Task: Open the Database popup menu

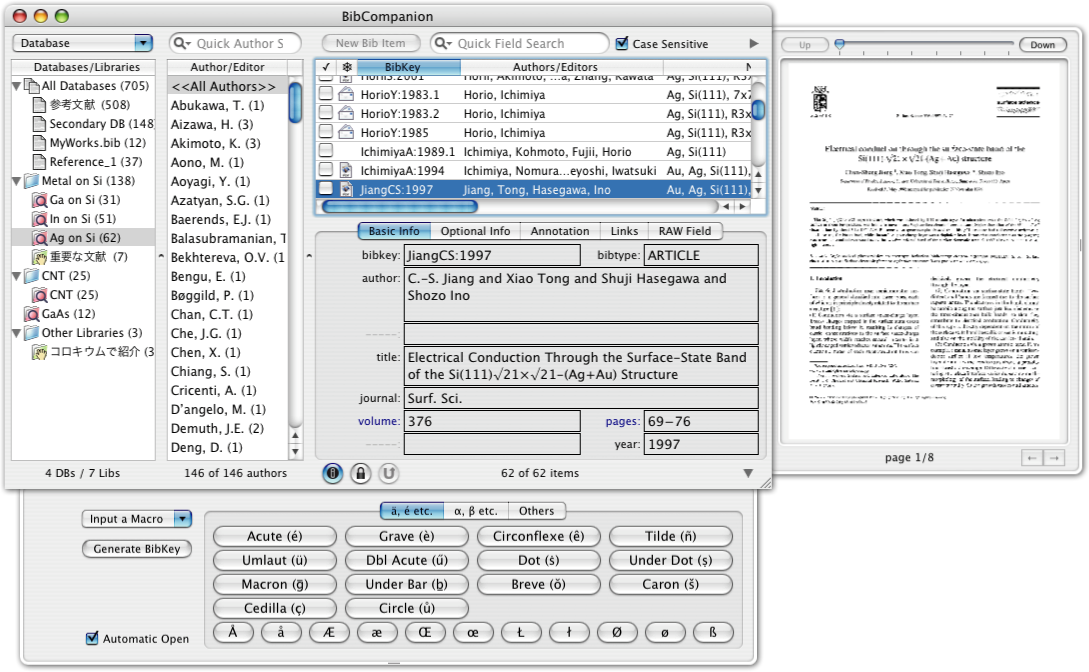Action: (83, 43)
